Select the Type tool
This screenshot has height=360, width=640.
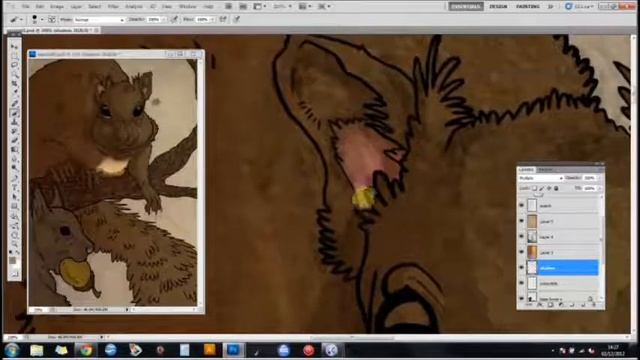point(15,187)
